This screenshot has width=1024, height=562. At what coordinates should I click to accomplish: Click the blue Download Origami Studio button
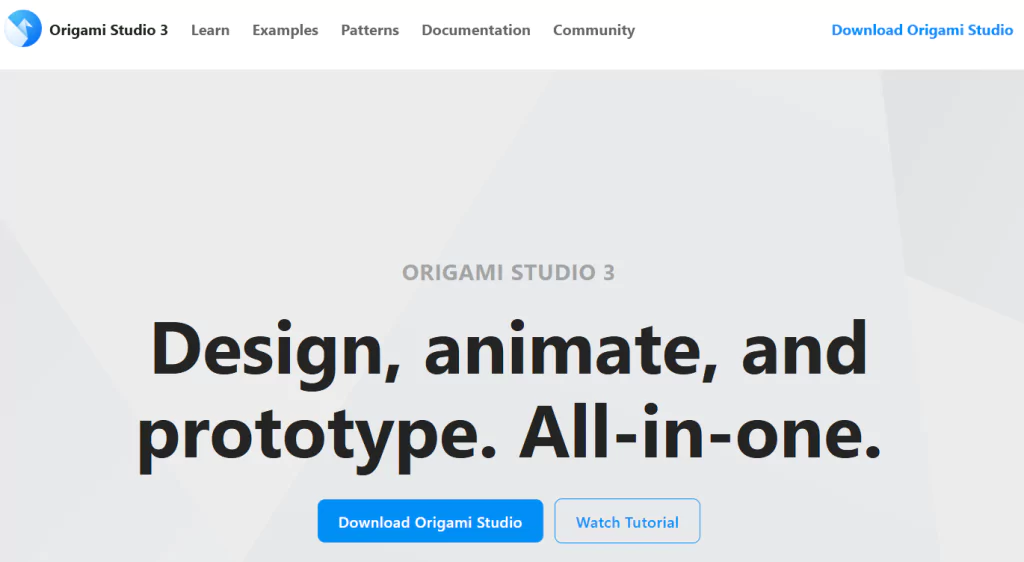(430, 521)
